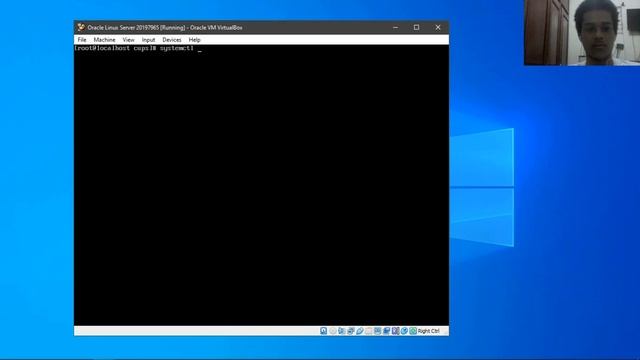Click the Oracle Linux Server window title

[165, 27]
